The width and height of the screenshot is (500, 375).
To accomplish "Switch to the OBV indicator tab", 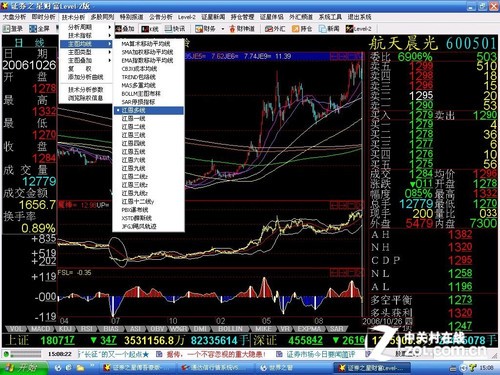I will 157,329.
